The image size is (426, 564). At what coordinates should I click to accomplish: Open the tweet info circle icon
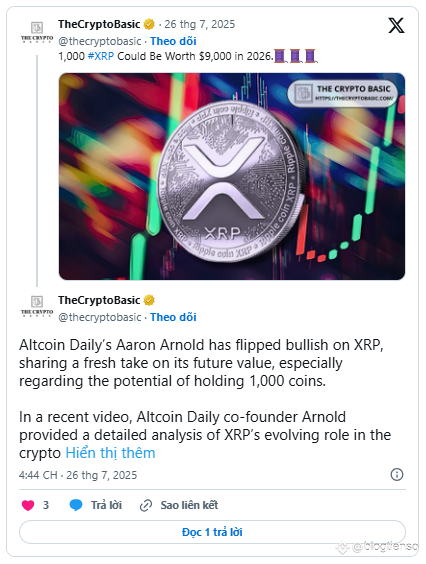[x=397, y=474]
